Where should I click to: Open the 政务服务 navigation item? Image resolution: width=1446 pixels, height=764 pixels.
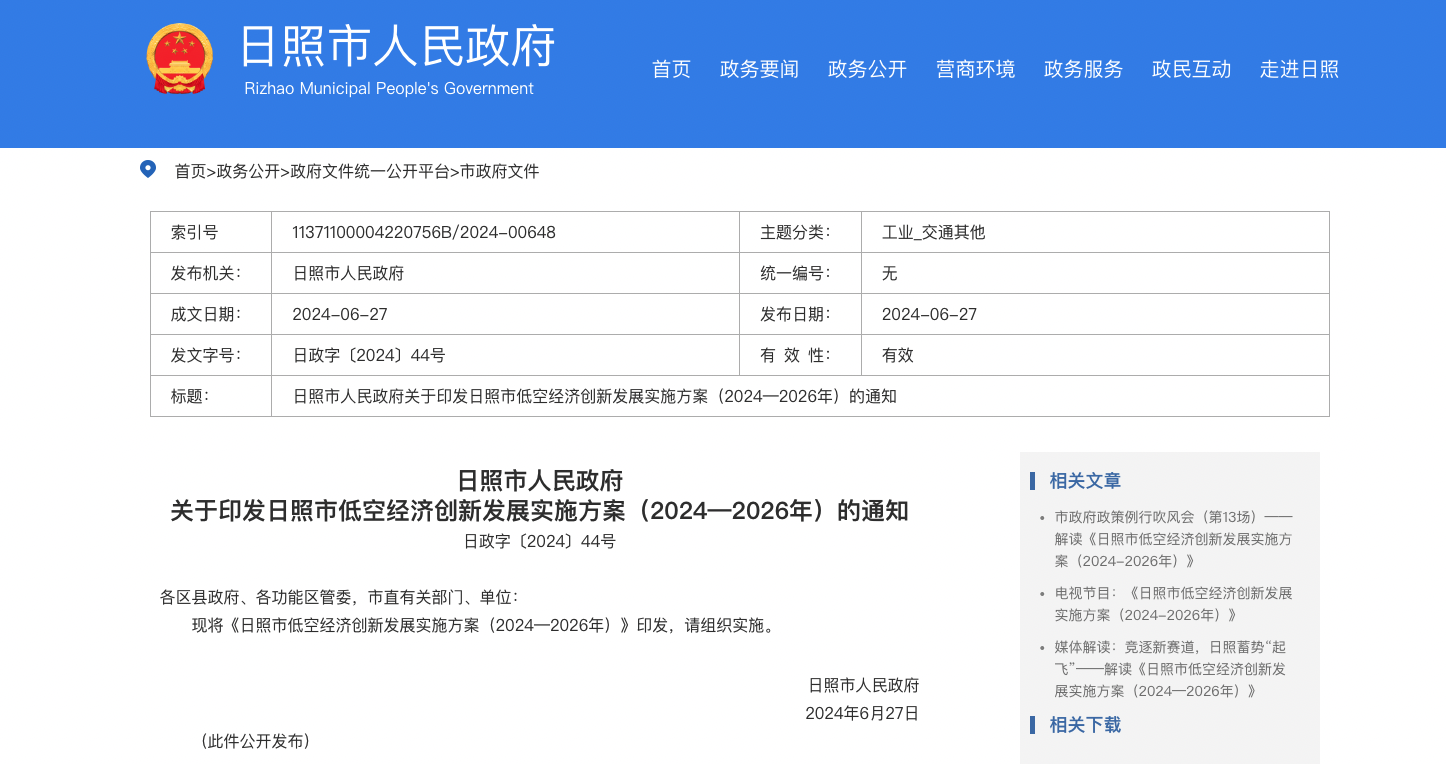[1083, 69]
